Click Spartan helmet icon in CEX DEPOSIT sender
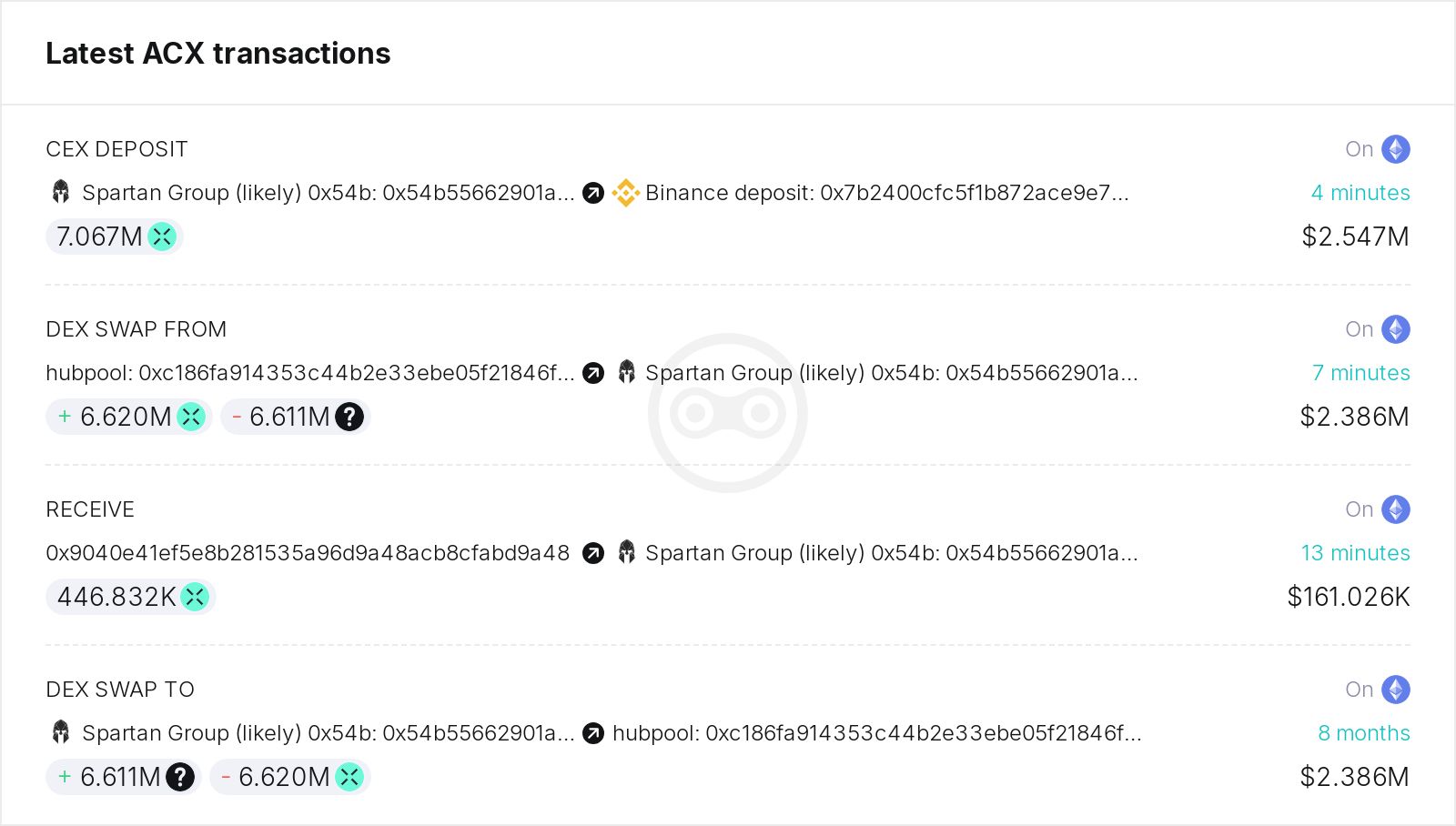The height and width of the screenshot is (826, 1456). pyautogui.click(x=61, y=192)
